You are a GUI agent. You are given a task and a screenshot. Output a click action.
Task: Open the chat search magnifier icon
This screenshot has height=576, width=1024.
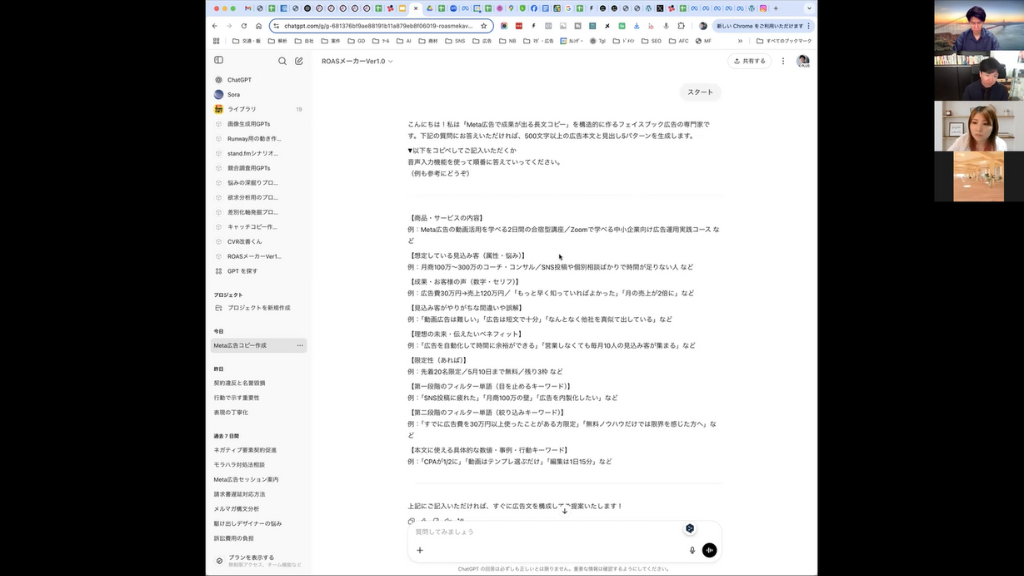[282, 61]
